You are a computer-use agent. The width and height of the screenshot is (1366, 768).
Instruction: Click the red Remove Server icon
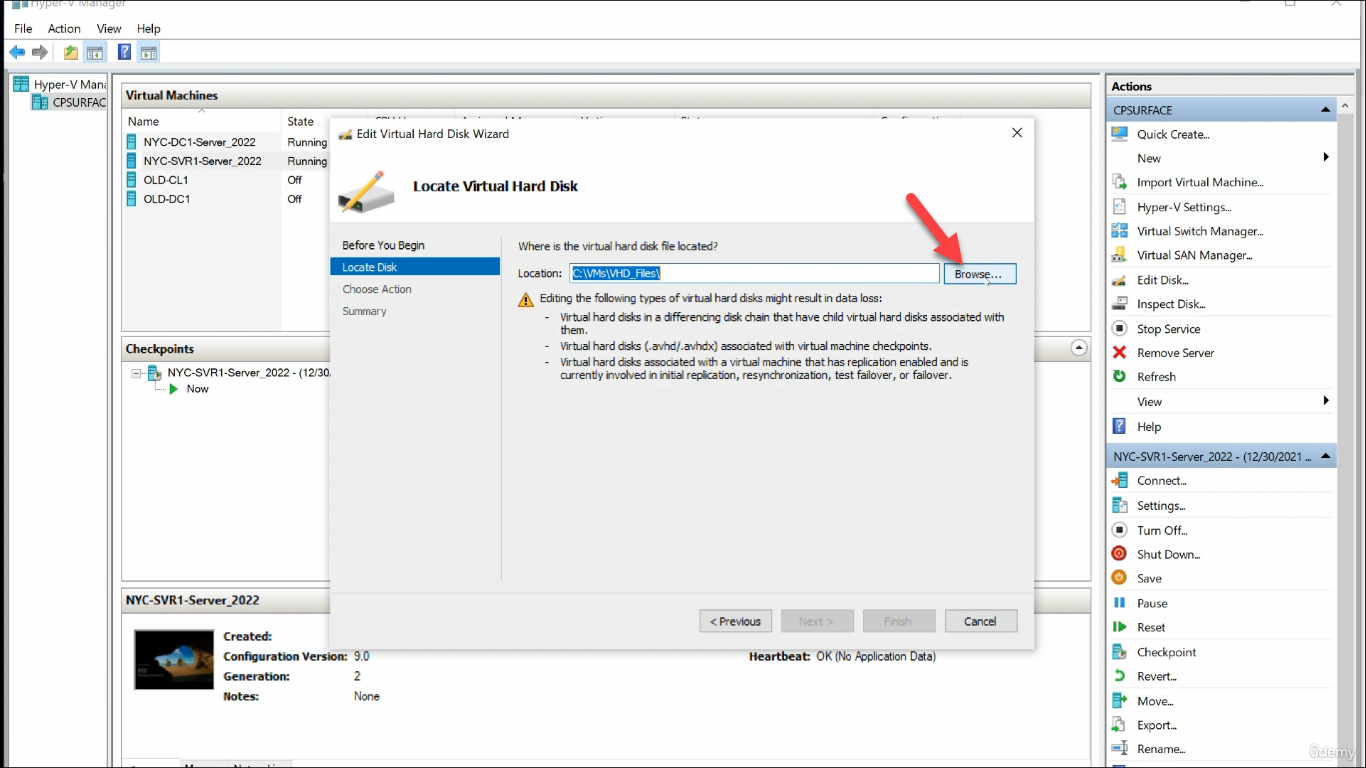[x=1120, y=353]
